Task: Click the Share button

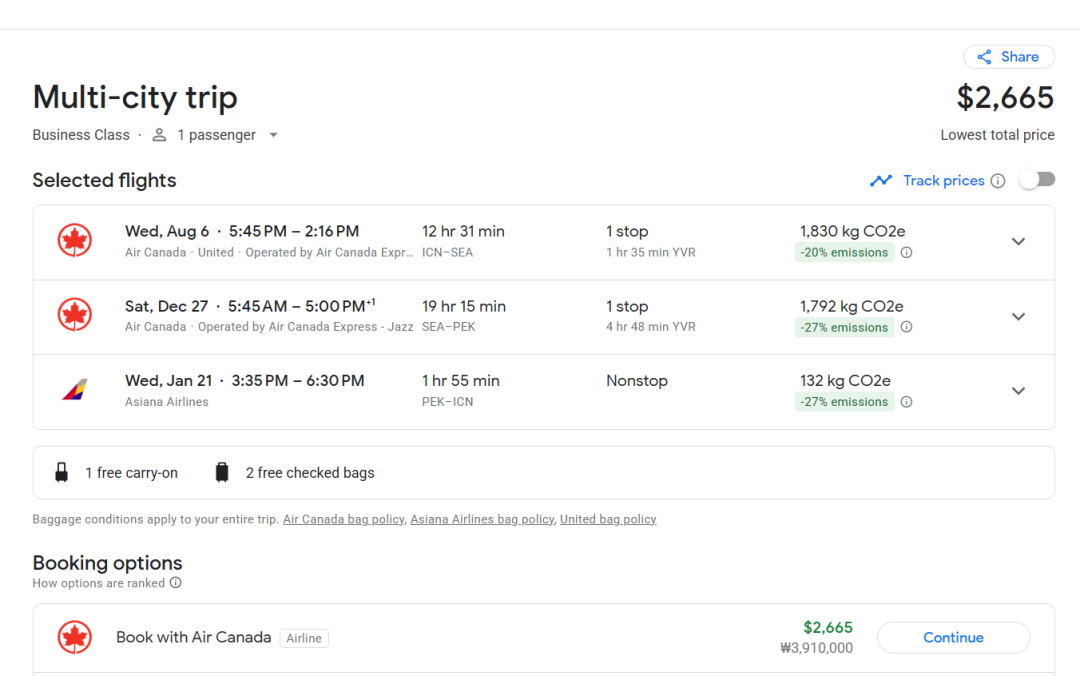Action: (1008, 57)
